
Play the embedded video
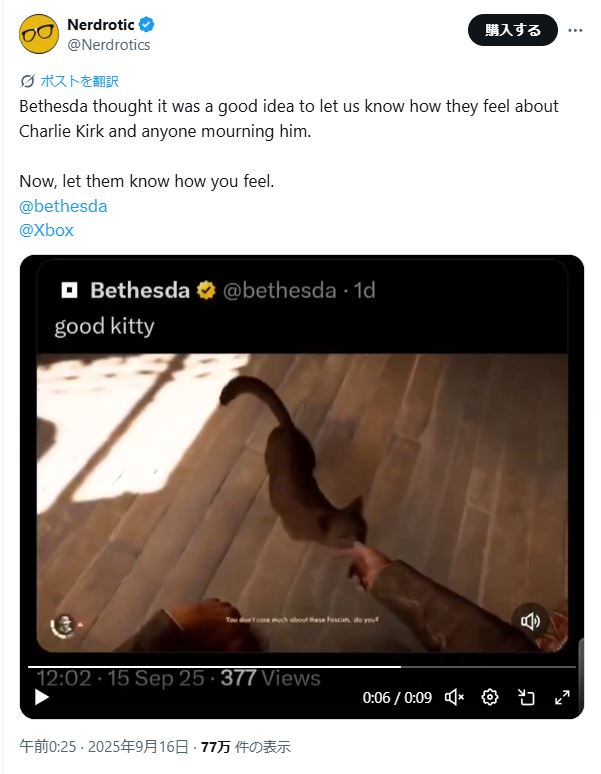pyautogui.click(x=42, y=697)
